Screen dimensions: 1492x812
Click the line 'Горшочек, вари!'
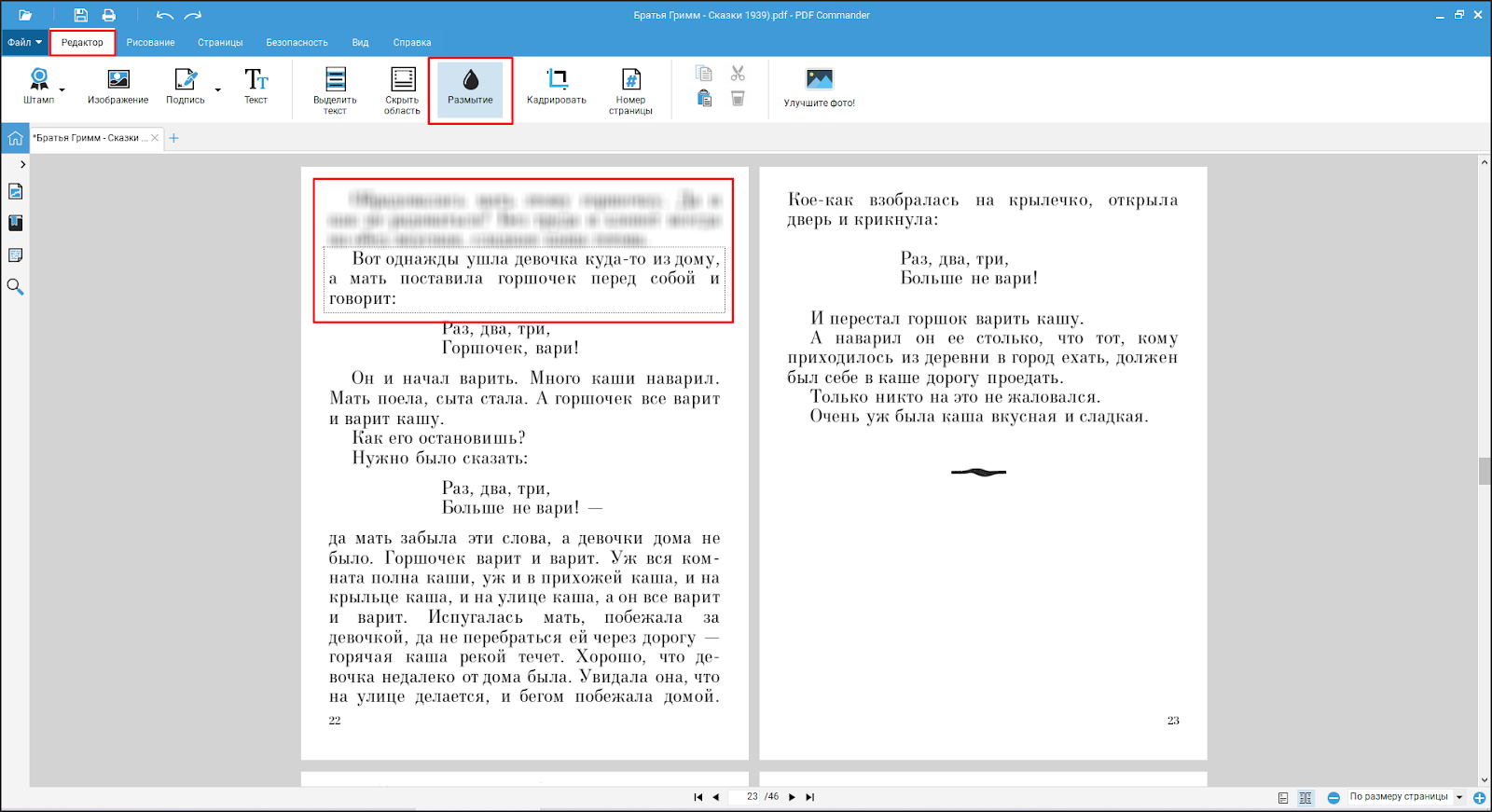pos(510,348)
